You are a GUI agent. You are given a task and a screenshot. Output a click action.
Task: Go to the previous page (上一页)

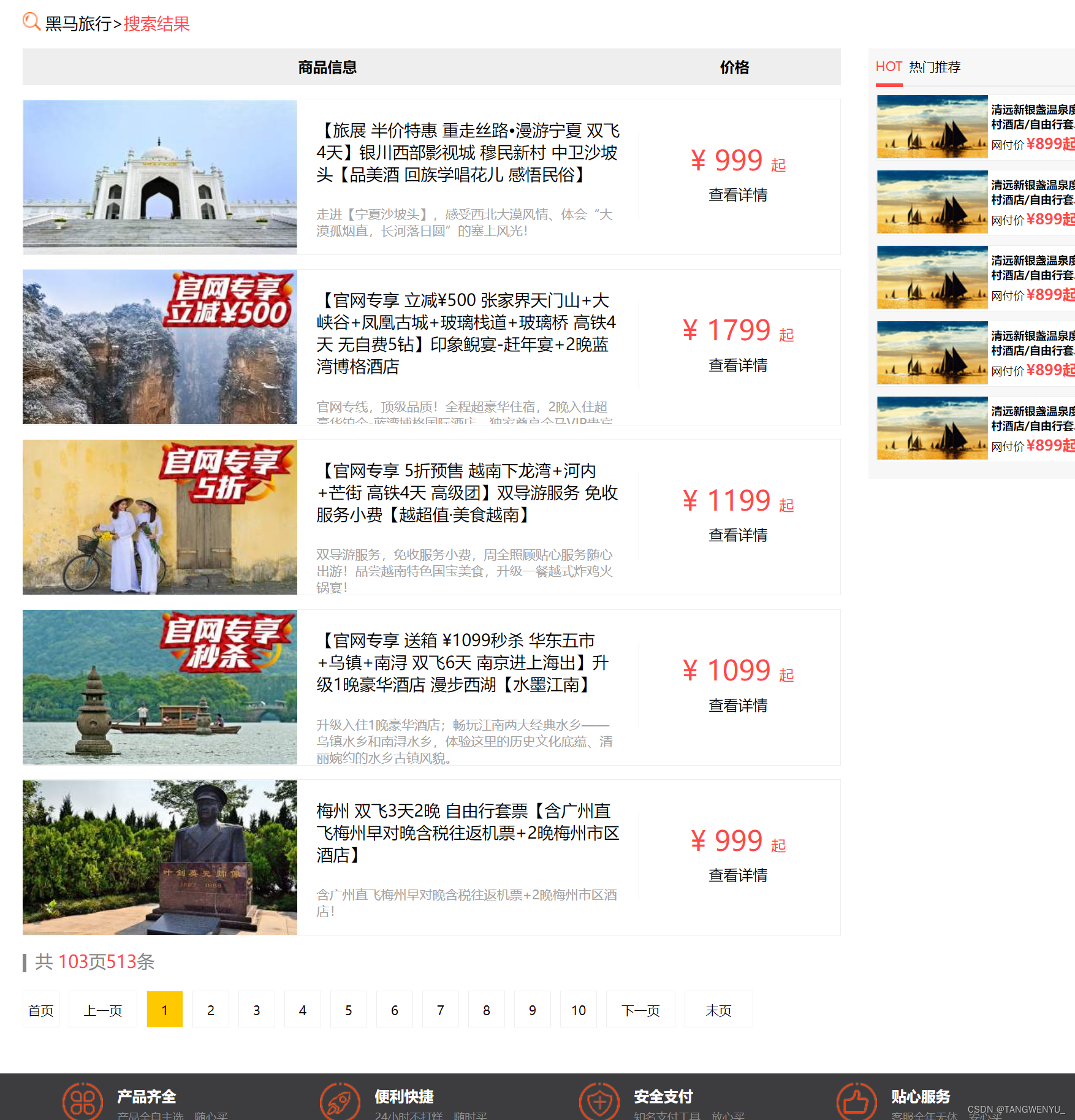[103, 1010]
